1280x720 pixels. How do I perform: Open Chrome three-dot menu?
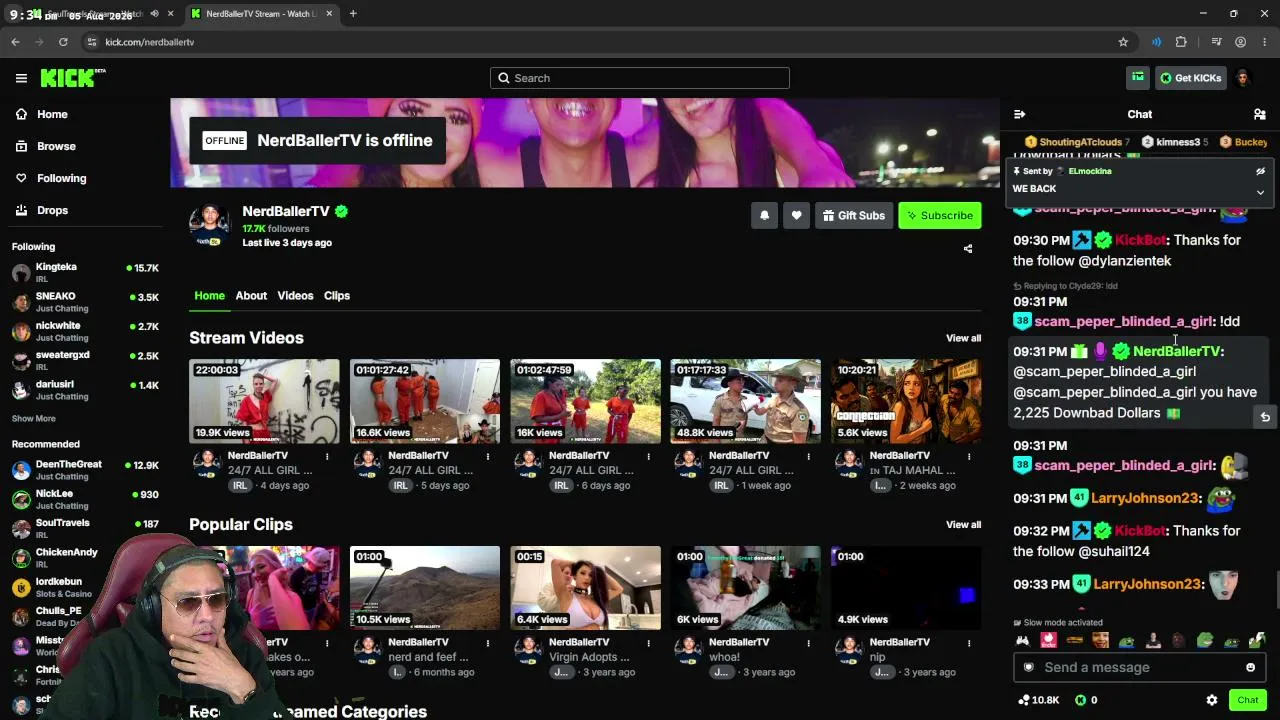coord(1265,42)
